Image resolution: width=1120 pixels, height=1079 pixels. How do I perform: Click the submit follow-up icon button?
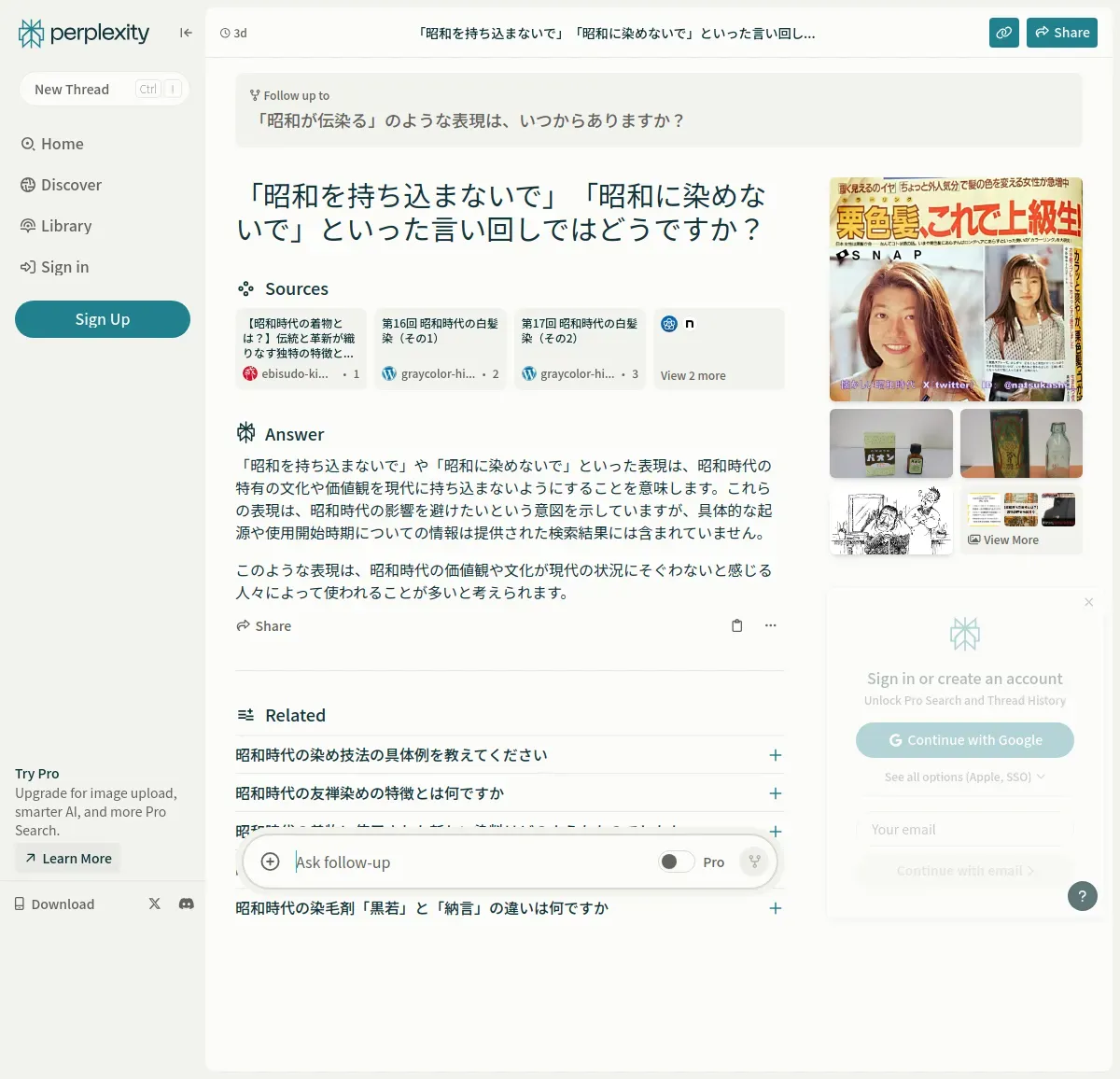[755, 862]
